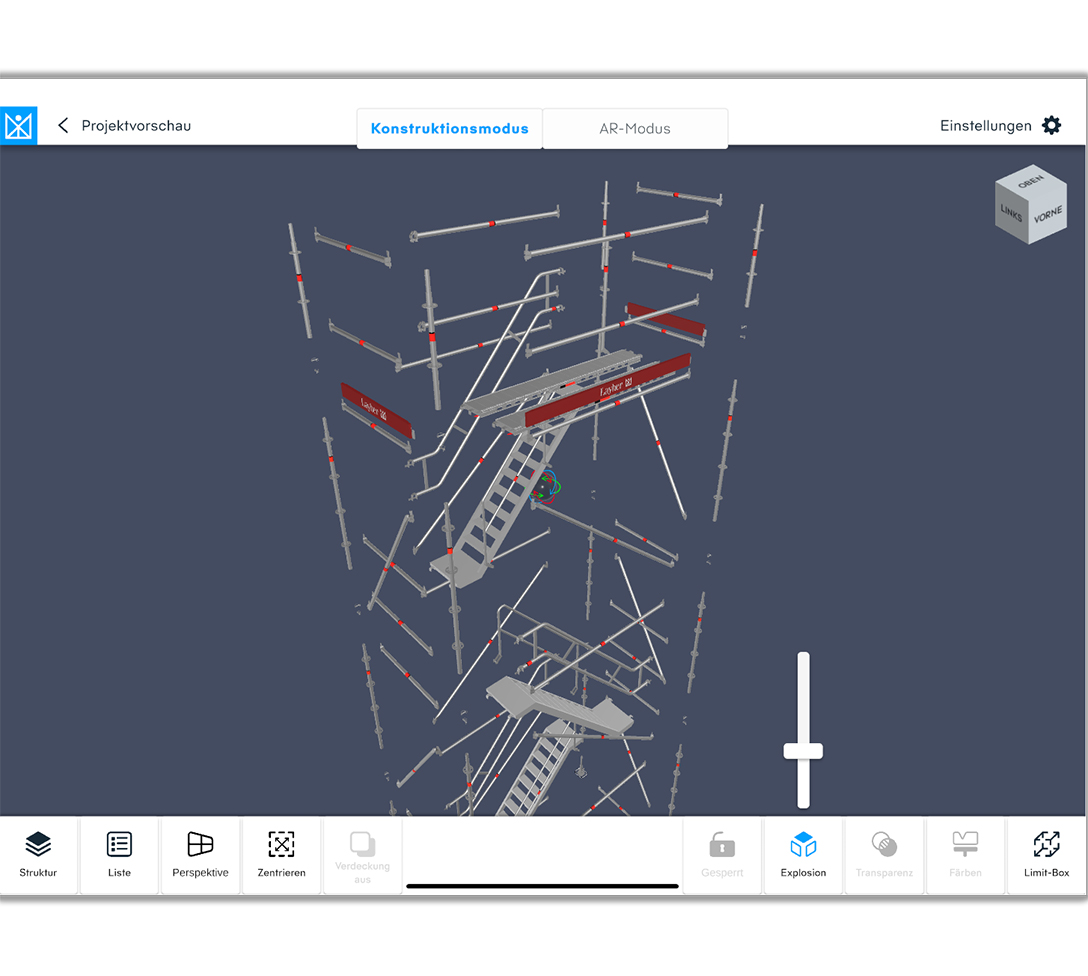
Task: Click the Einstellungen text button
Action: click(x=985, y=126)
